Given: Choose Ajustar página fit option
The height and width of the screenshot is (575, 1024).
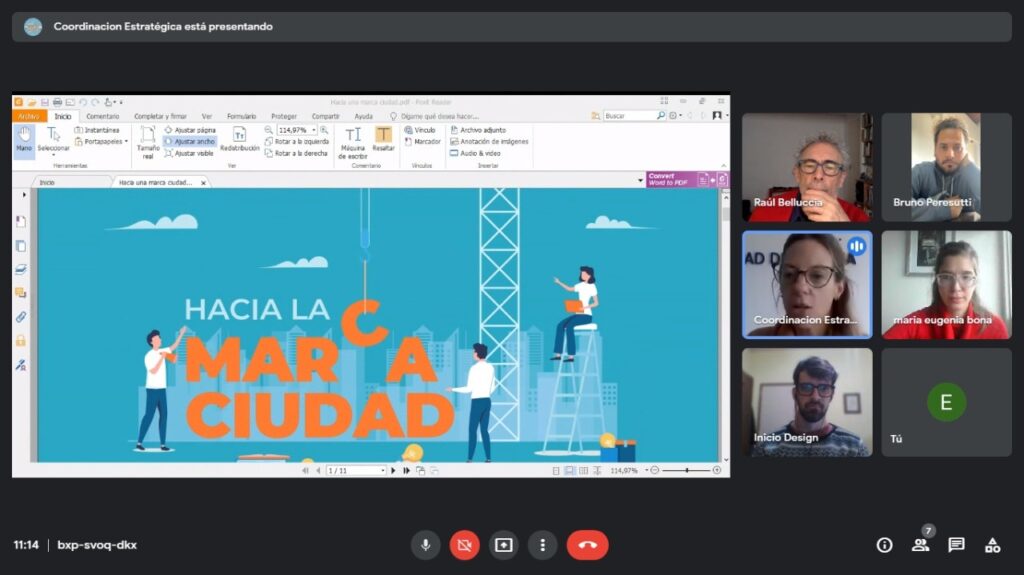Looking at the screenshot, I should [x=190, y=130].
